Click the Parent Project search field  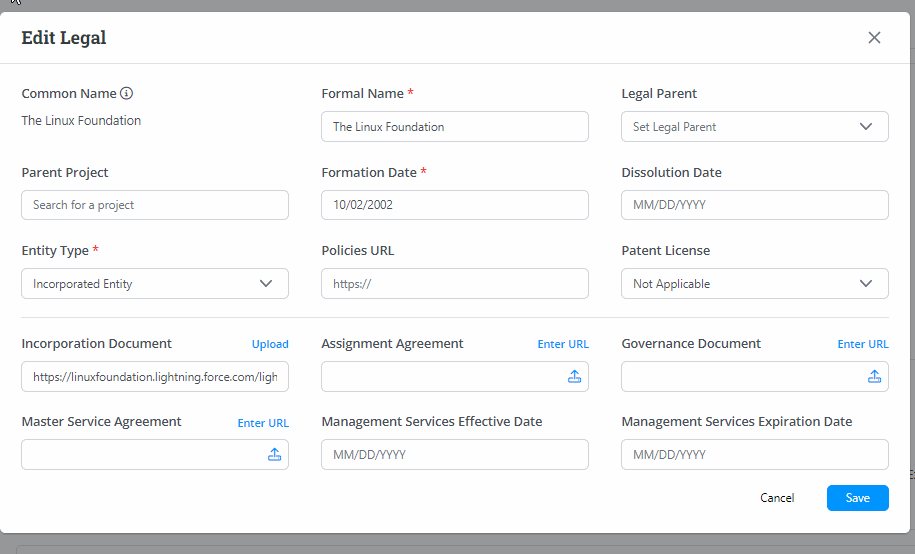coord(154,205)
